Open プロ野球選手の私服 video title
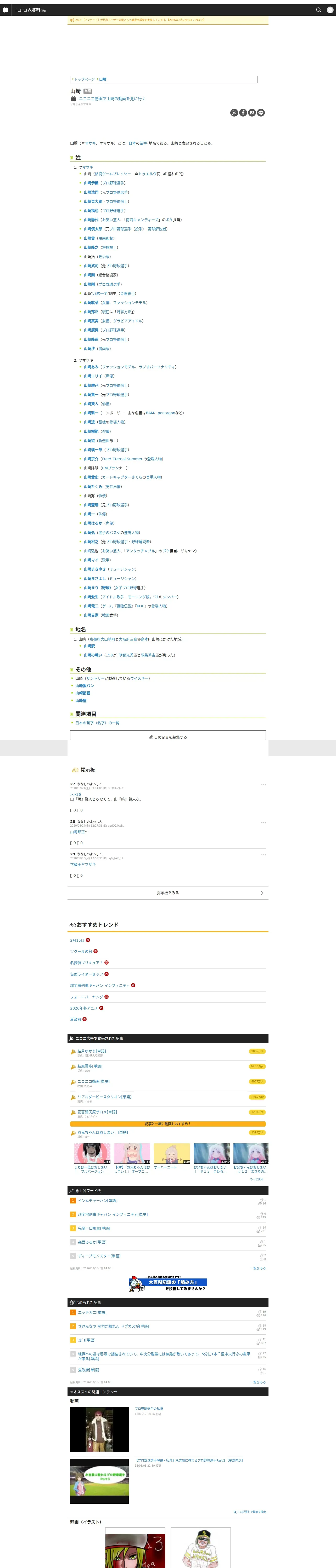This screenshot has width=336, height=1568. 149,1409
